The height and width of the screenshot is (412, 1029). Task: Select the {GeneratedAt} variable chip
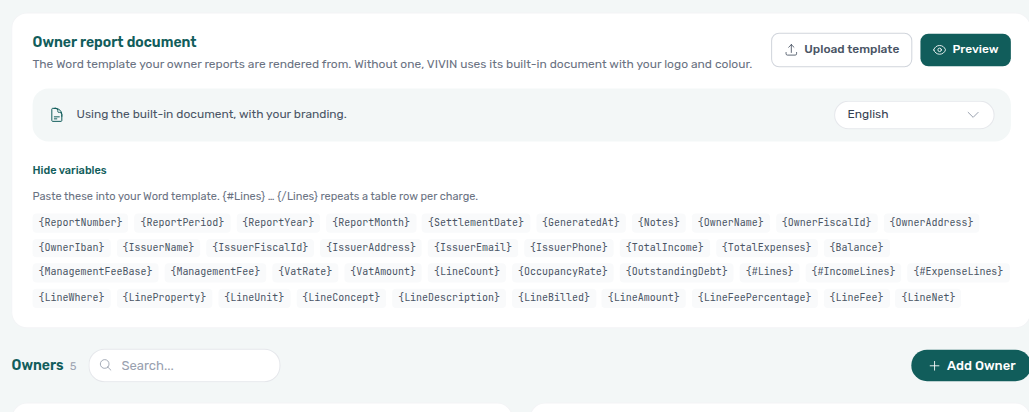(581, 222)
